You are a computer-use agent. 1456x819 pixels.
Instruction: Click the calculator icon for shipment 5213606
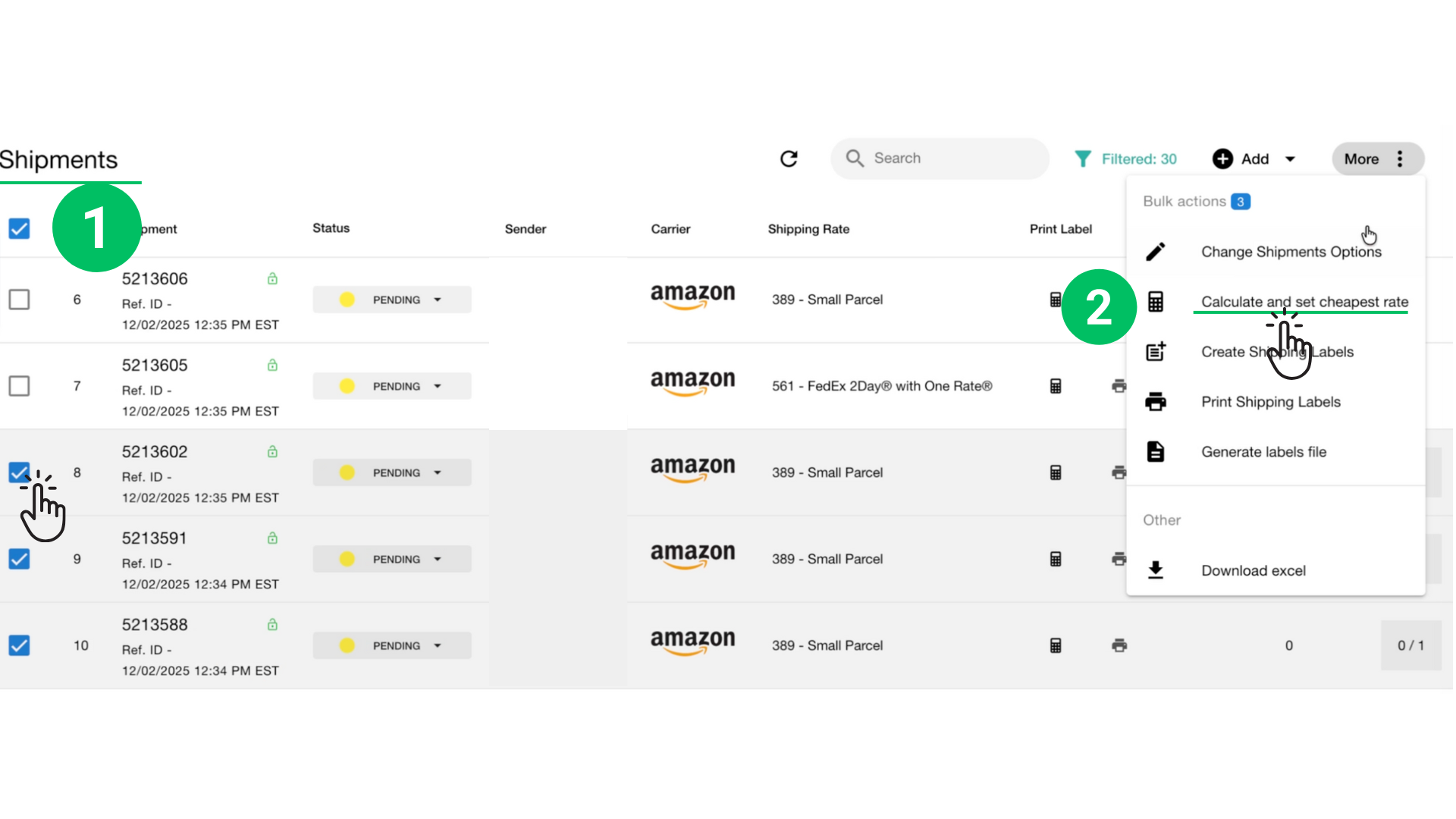[x=1056, y=299]
